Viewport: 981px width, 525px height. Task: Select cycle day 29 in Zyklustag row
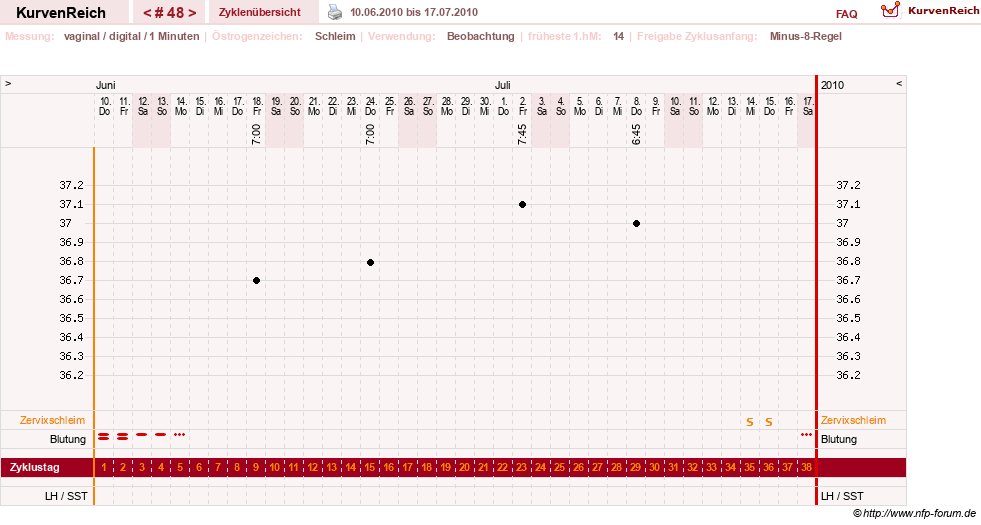636,467
